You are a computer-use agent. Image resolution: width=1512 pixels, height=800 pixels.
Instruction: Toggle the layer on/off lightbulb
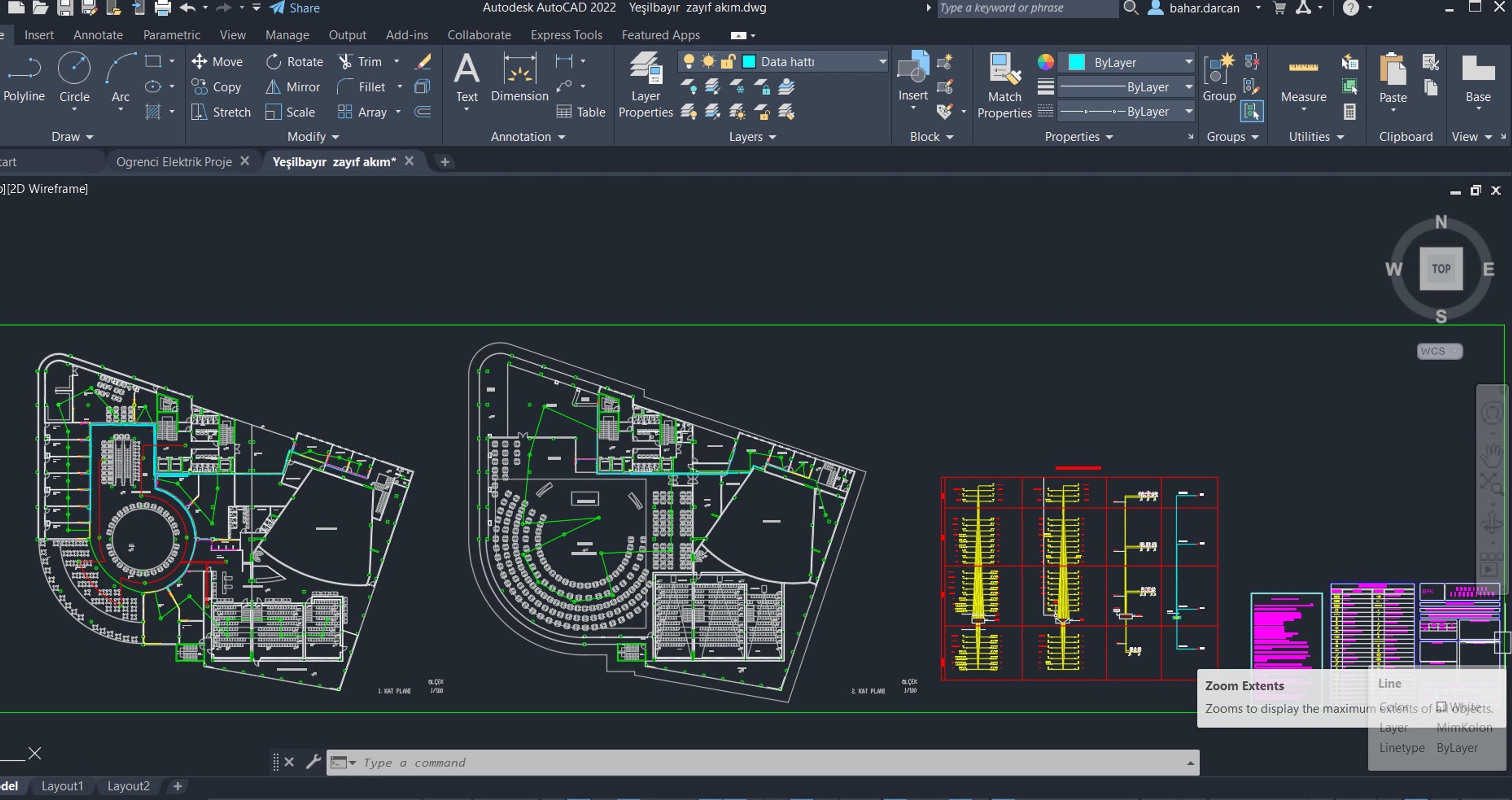click(689, 62)
